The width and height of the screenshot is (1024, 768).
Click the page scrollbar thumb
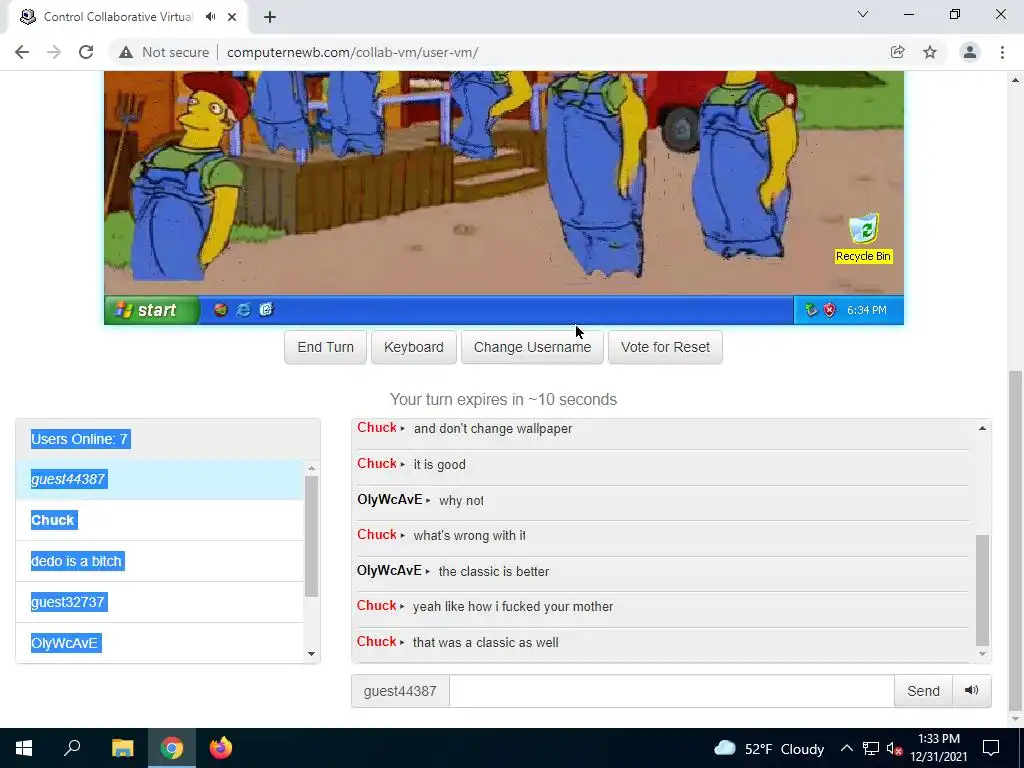pos(1016,541)
